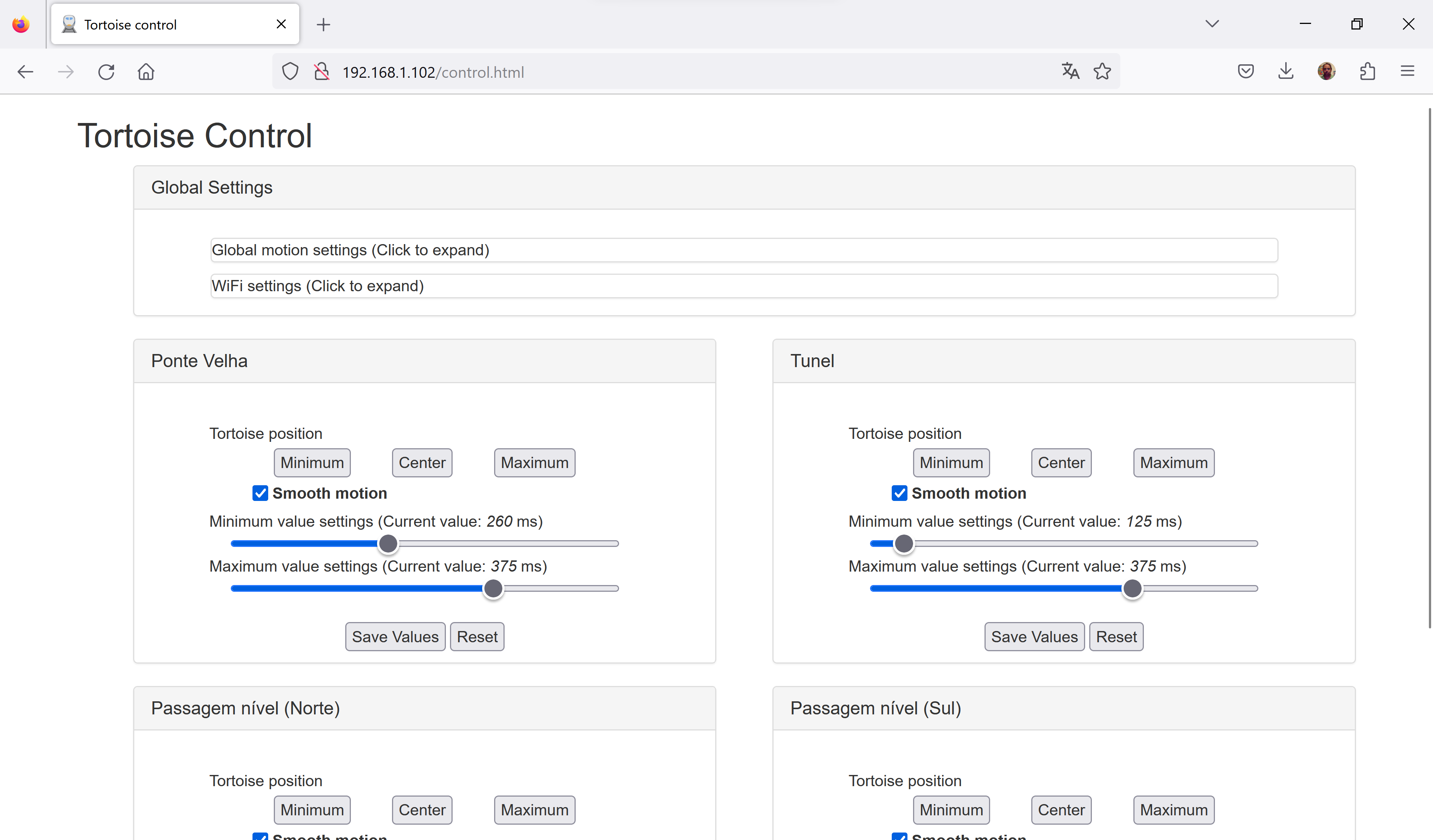Screen dimensions: 1433x840
Task: Set Passagem nível (Norte) to Minimum
Action: click(x=312, y=810)
